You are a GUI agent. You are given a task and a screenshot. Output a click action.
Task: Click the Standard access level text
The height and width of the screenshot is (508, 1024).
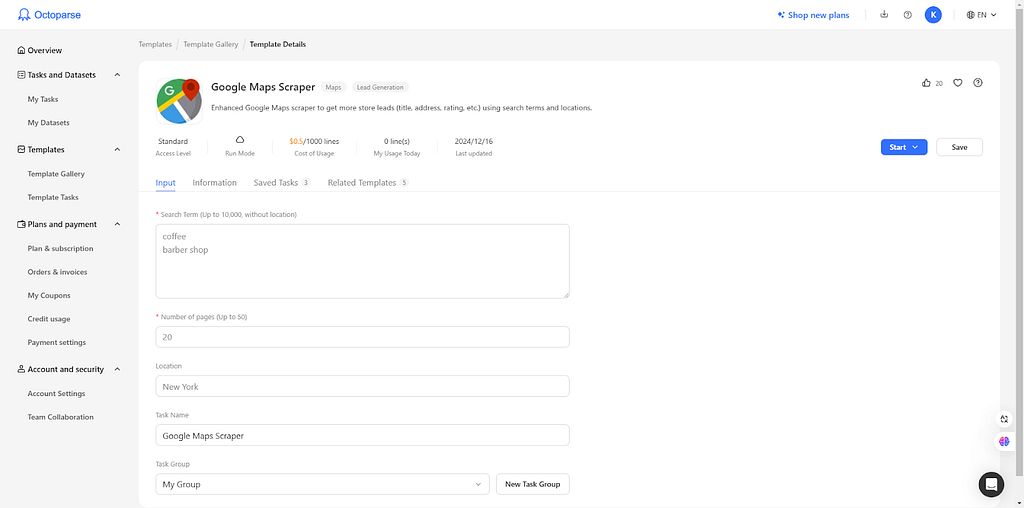point(173,141)
